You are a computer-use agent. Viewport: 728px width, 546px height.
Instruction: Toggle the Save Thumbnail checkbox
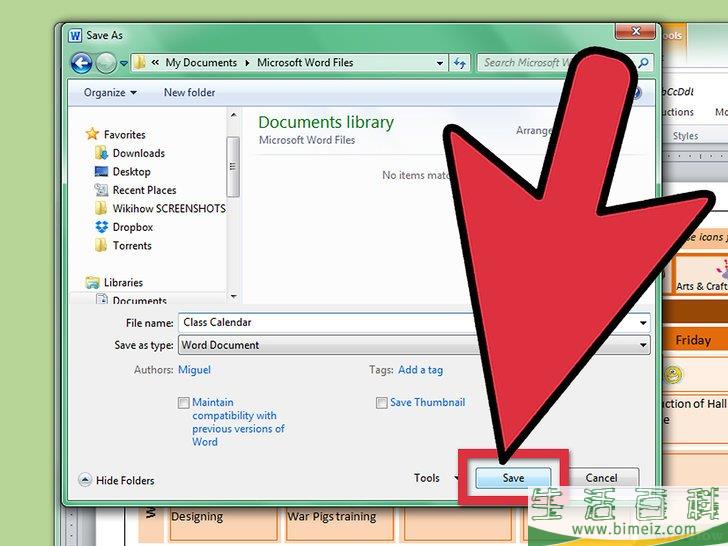click(382, 403)
